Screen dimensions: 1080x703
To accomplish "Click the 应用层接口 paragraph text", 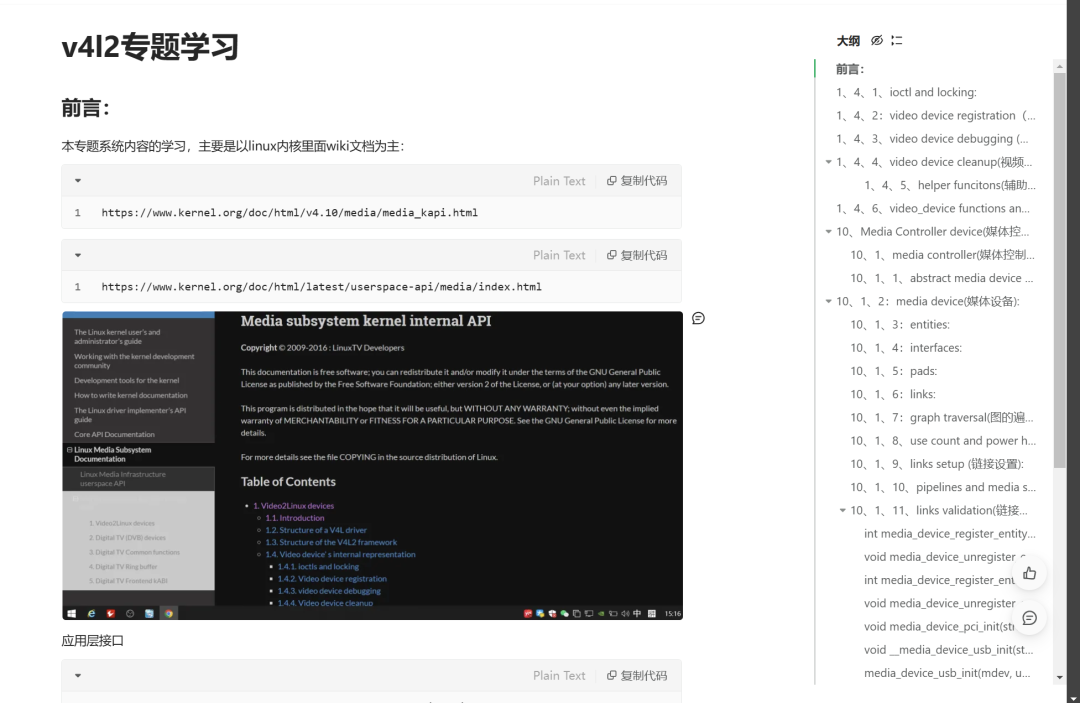I will [x=92, y=641].
